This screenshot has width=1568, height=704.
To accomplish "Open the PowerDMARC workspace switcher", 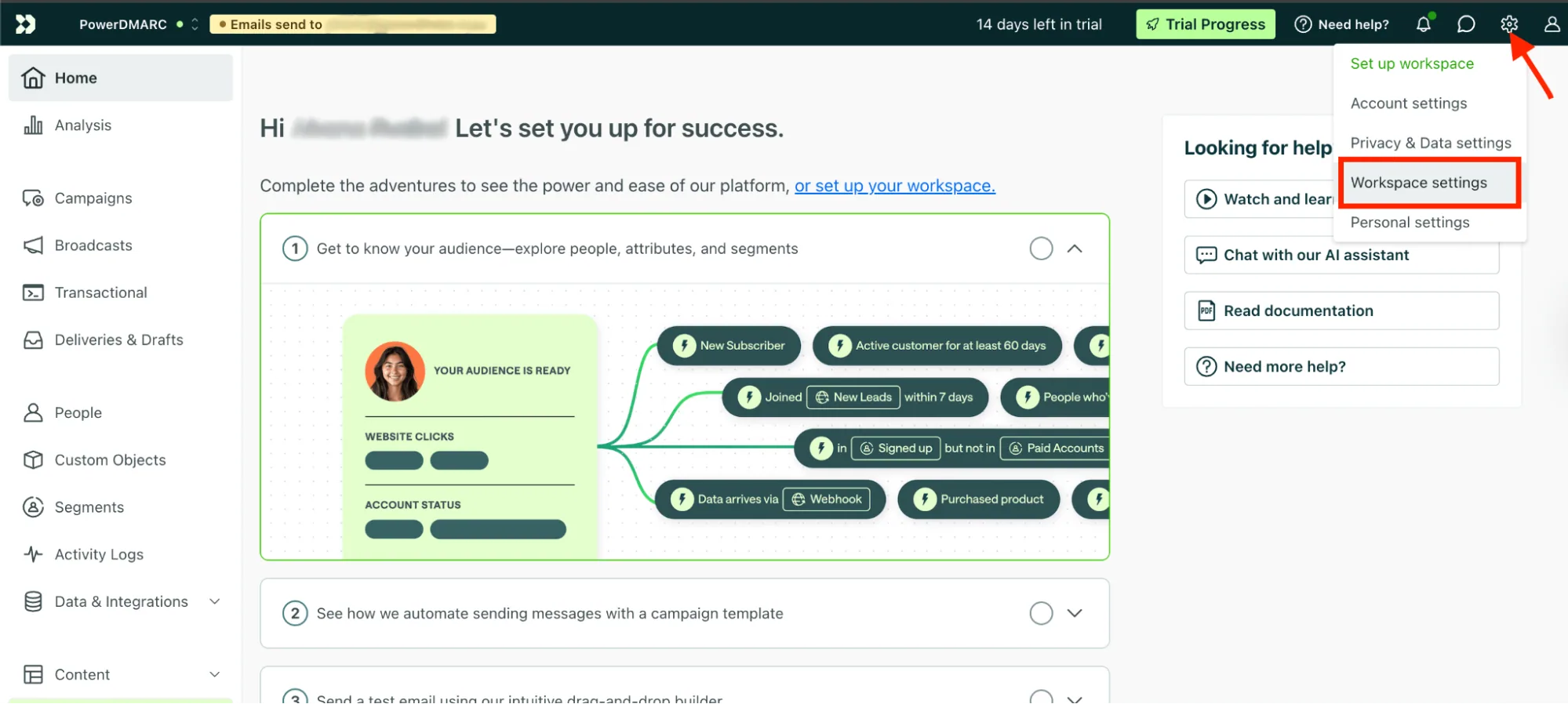I will [139, 24].
